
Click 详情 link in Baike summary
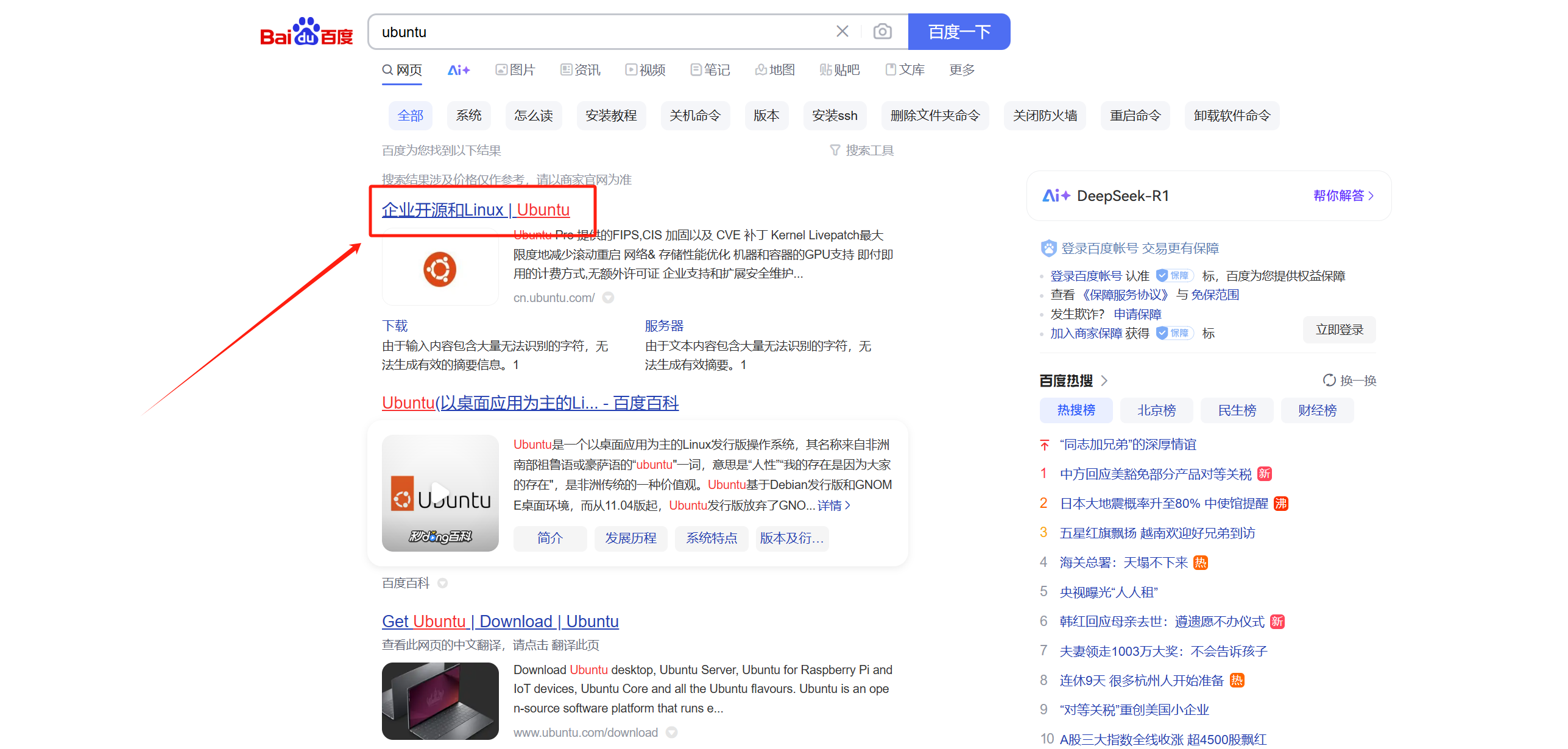(834, 505)
